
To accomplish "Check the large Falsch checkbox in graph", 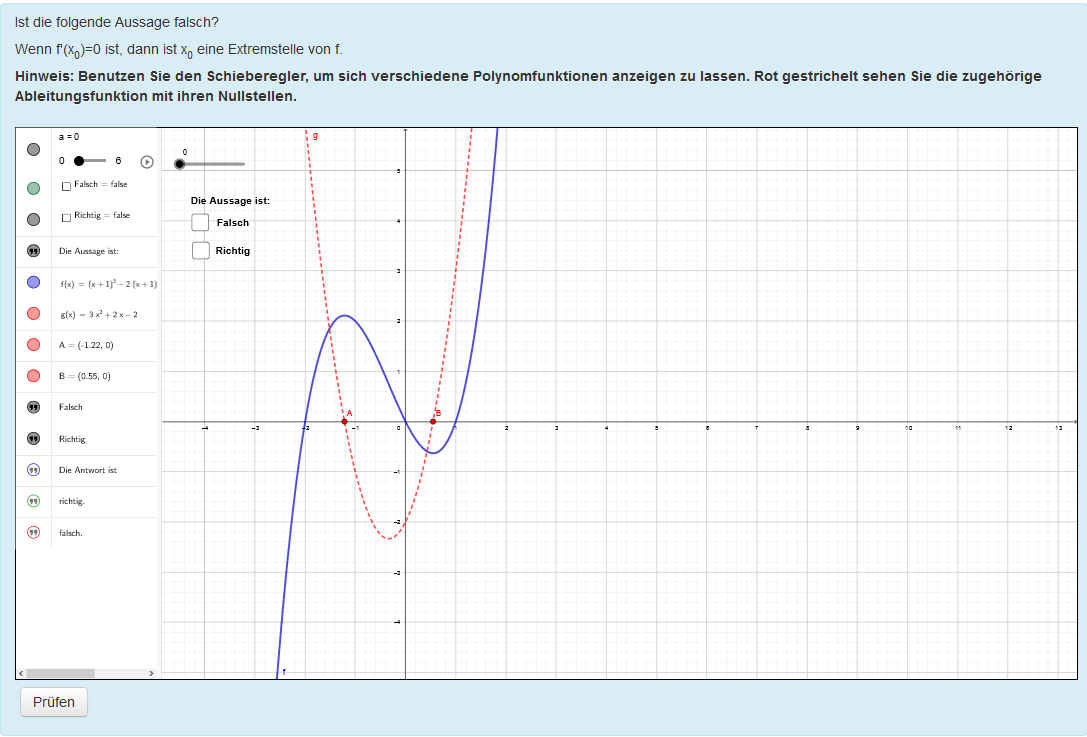I will coord(201,222).
